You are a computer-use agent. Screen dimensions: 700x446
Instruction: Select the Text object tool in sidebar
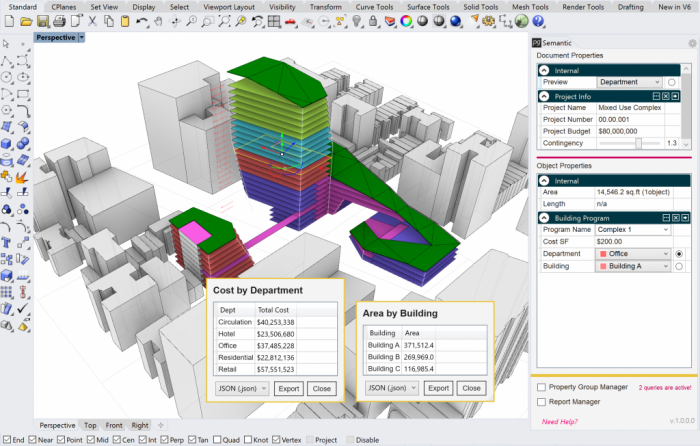click(6, 242)
